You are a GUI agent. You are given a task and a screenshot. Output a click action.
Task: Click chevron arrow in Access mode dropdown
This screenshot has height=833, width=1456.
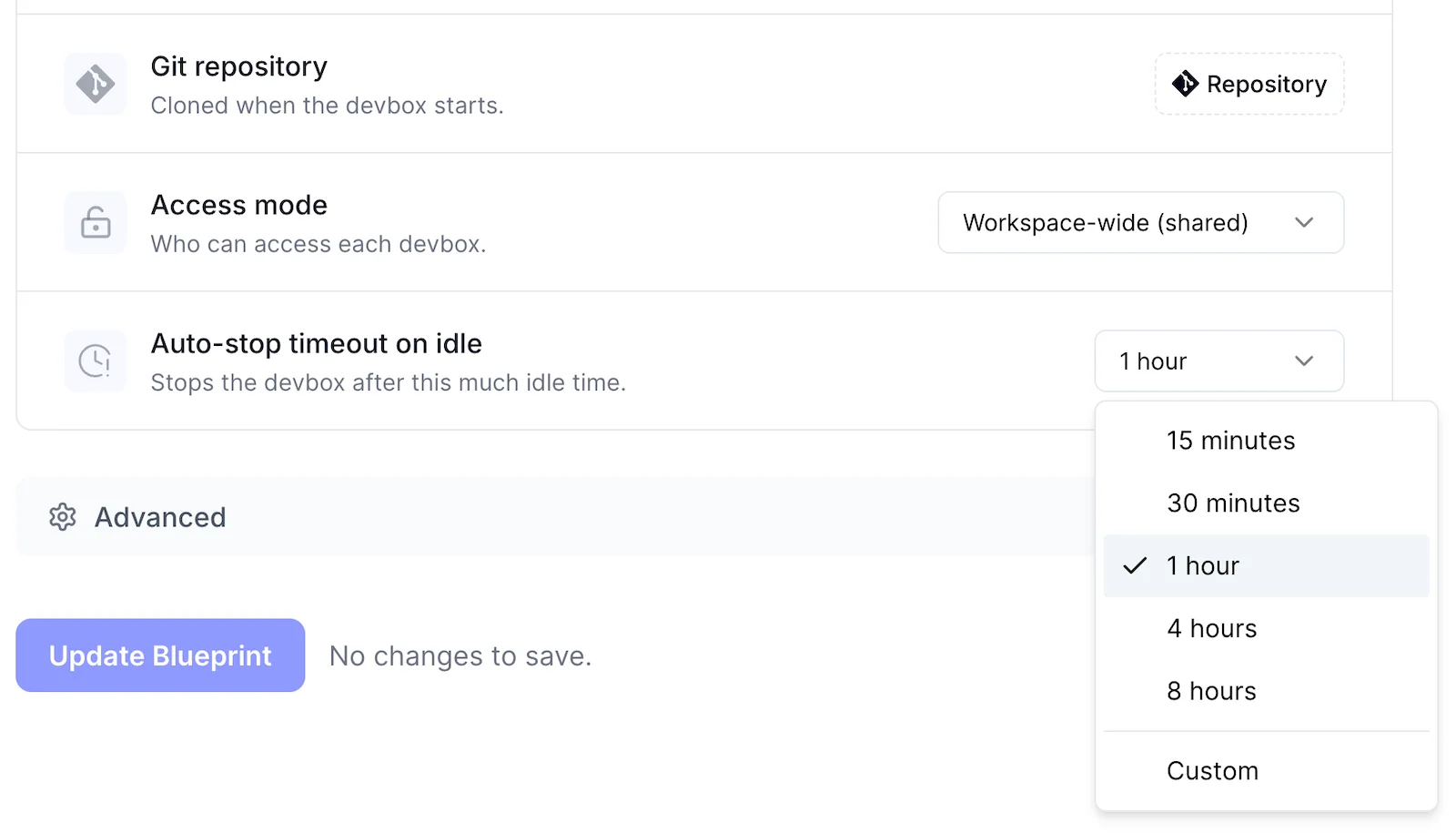click(x=1304, y=222)
